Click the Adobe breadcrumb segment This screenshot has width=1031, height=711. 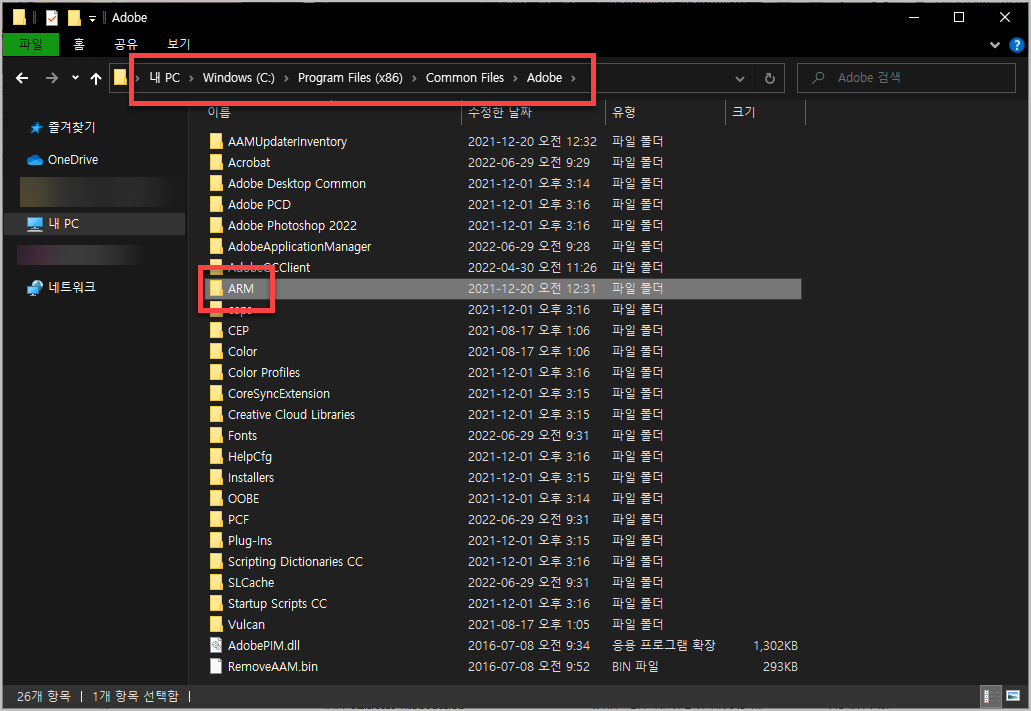pos(544,78)
